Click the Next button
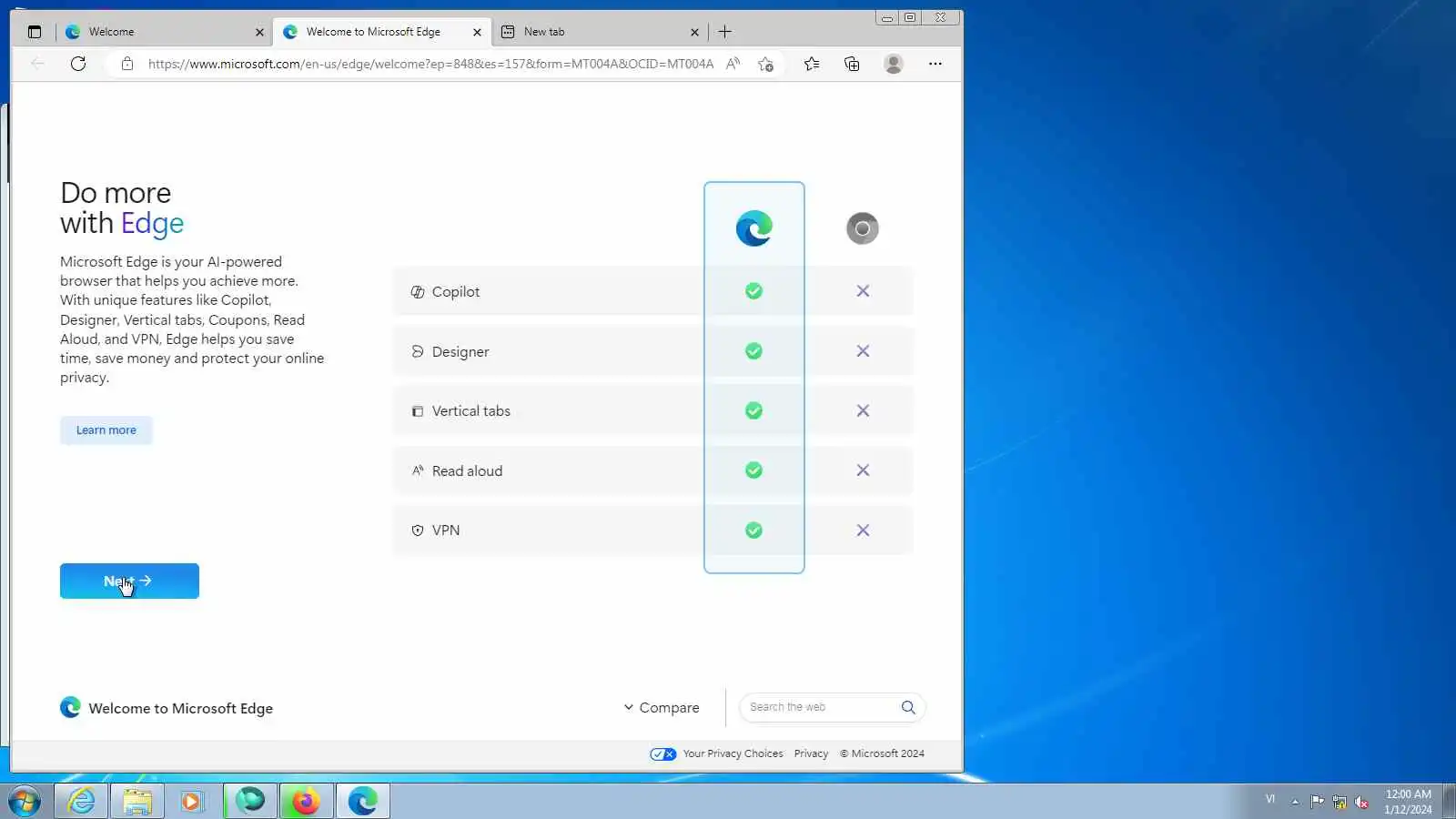Image resolution: width=1456 pixels, height=819 pixels. point(129,581)
